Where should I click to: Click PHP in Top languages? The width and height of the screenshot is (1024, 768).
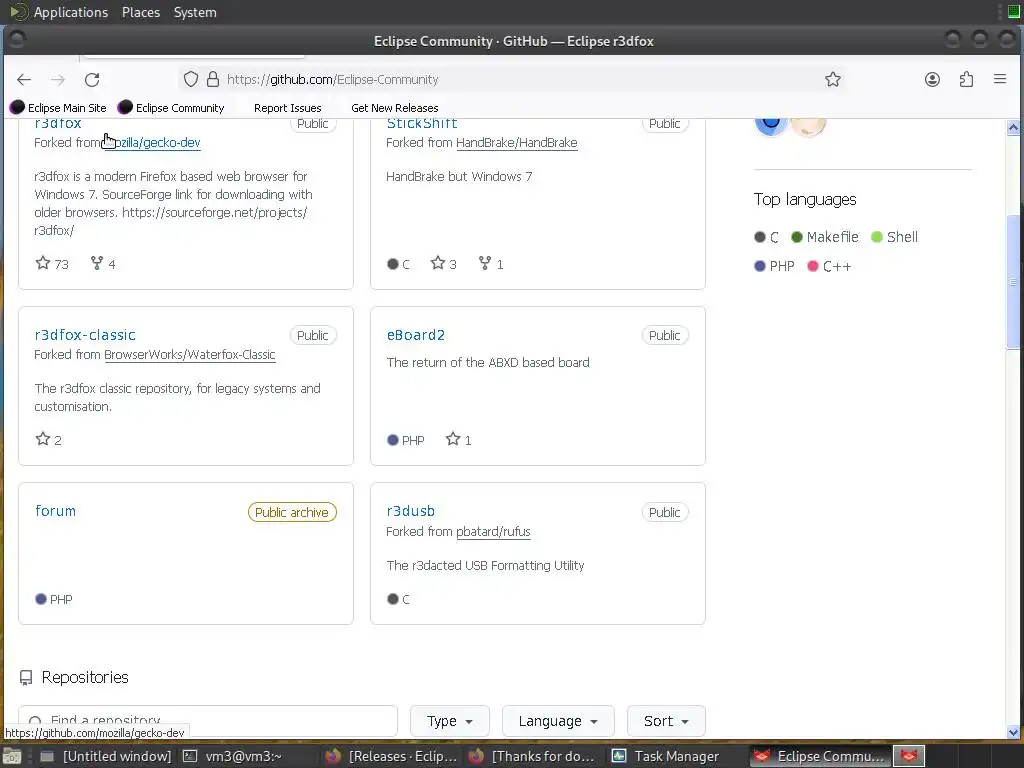tap(775, 266)
